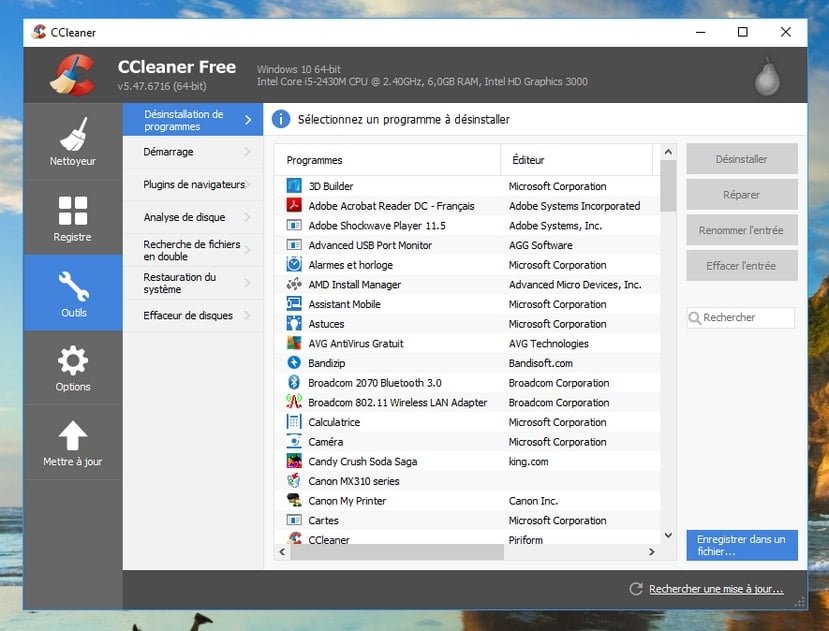Click the Caméra icon

(294, 441)
